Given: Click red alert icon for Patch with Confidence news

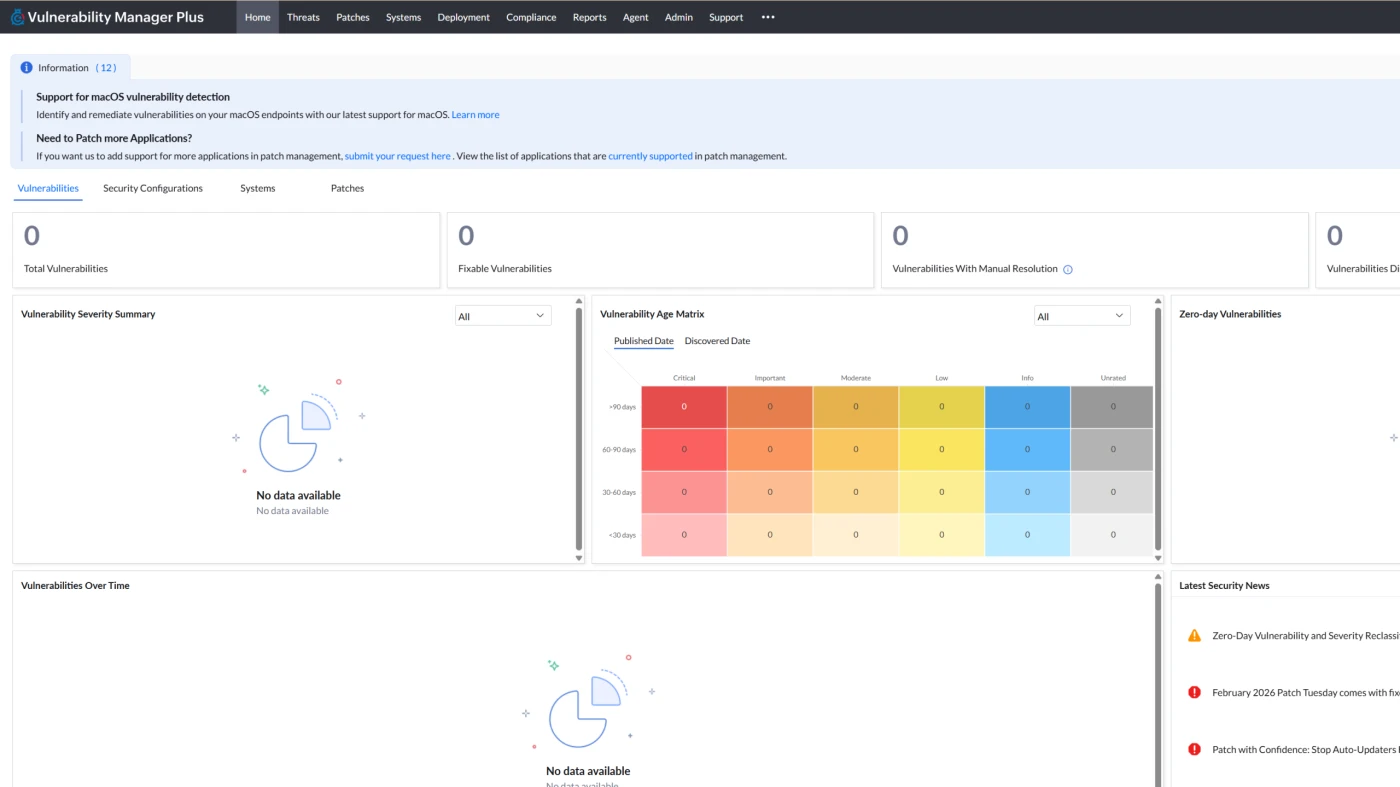Looking at the screenshot, I should pos(1194,749).
